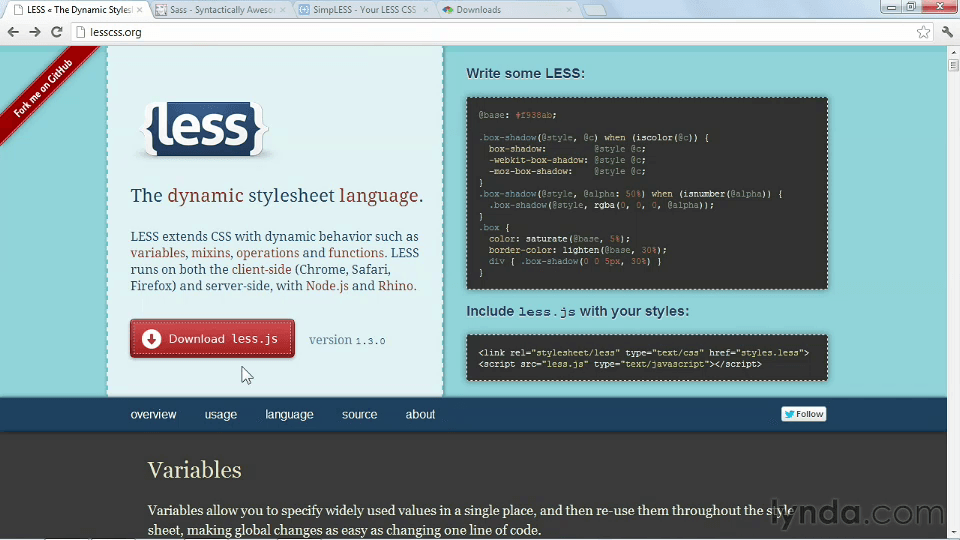
Task: Go to the usage nav item
Action: pos(220,414)
